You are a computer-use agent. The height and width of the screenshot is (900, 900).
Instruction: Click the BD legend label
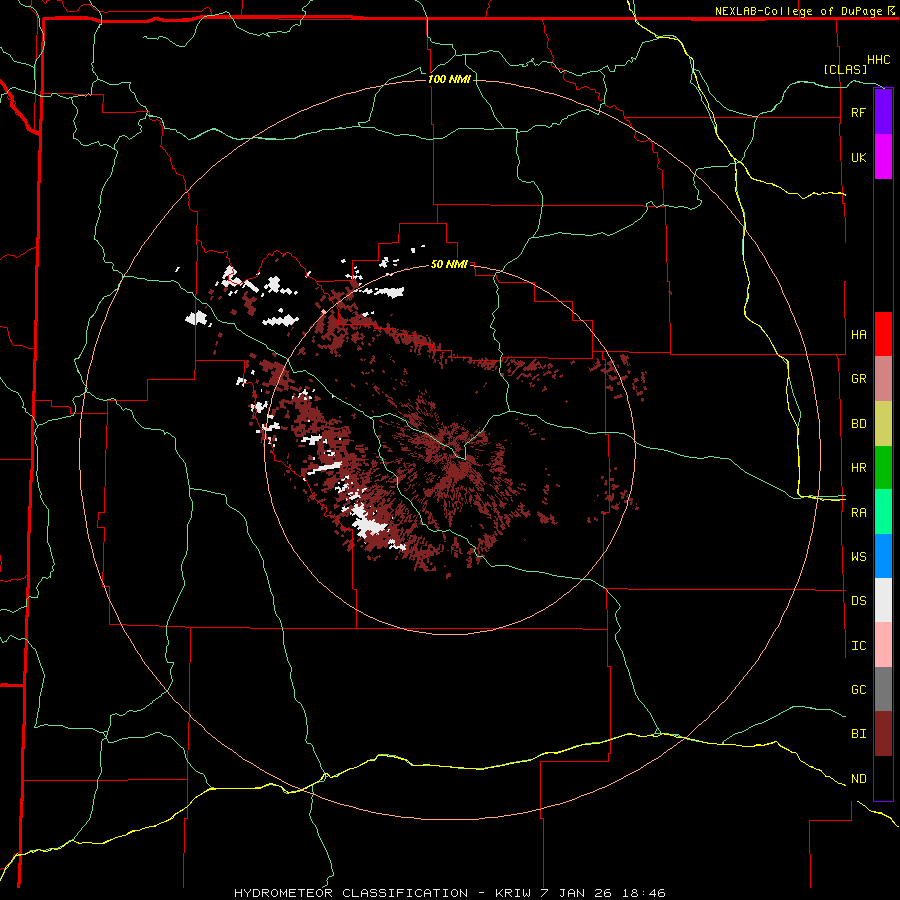(x=858, y=424)
